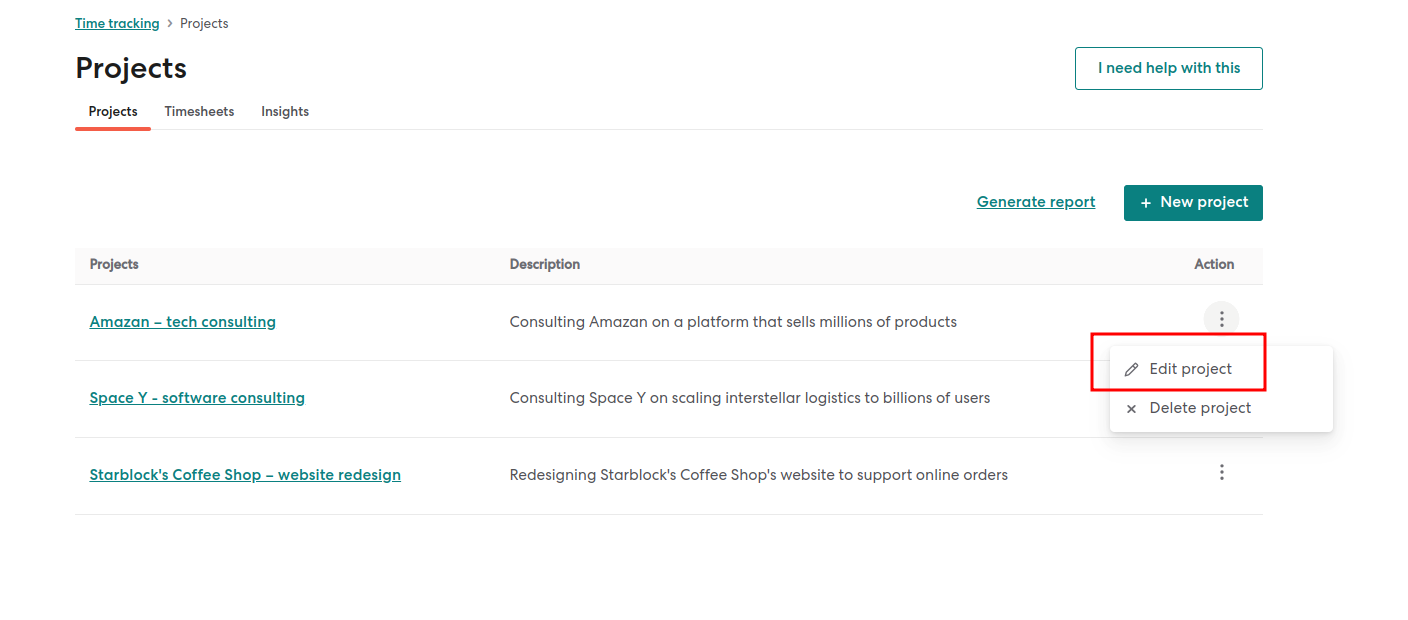Select the Projects tab
Image resolution: width=1408 pixels, height=620 pixels.
(x=113, y=111)
